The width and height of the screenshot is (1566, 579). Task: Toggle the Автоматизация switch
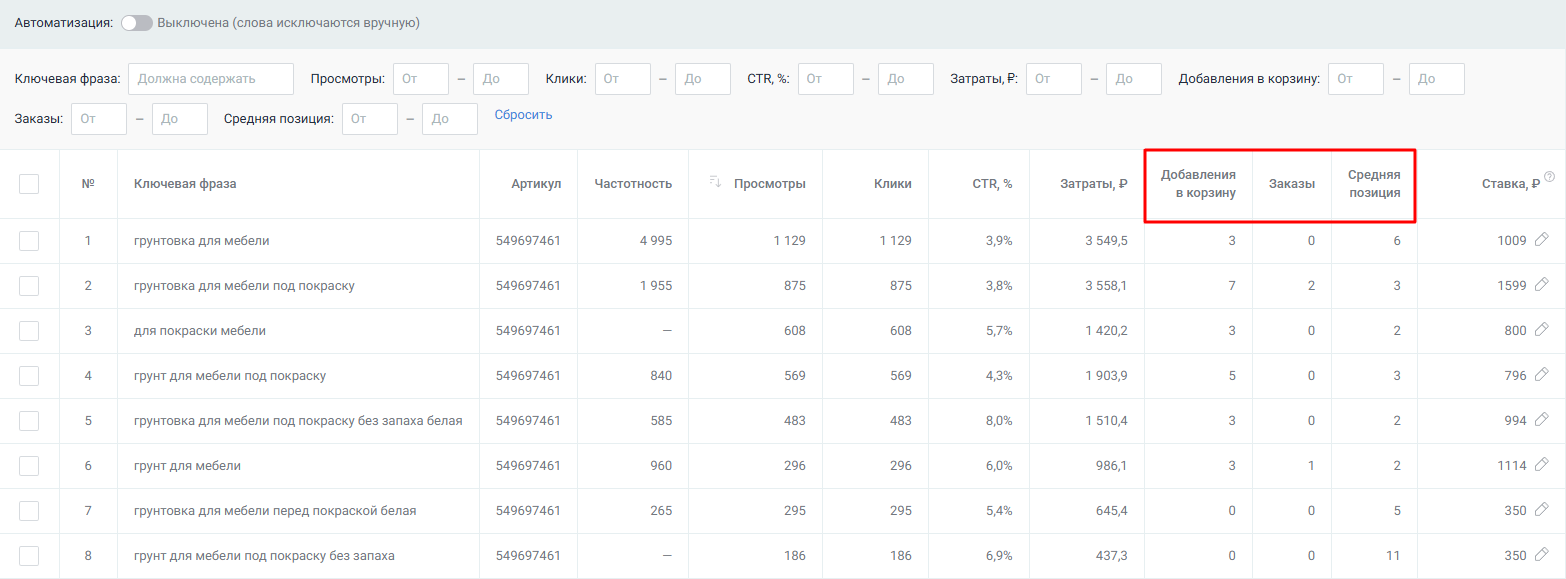[x=136, y=23]
